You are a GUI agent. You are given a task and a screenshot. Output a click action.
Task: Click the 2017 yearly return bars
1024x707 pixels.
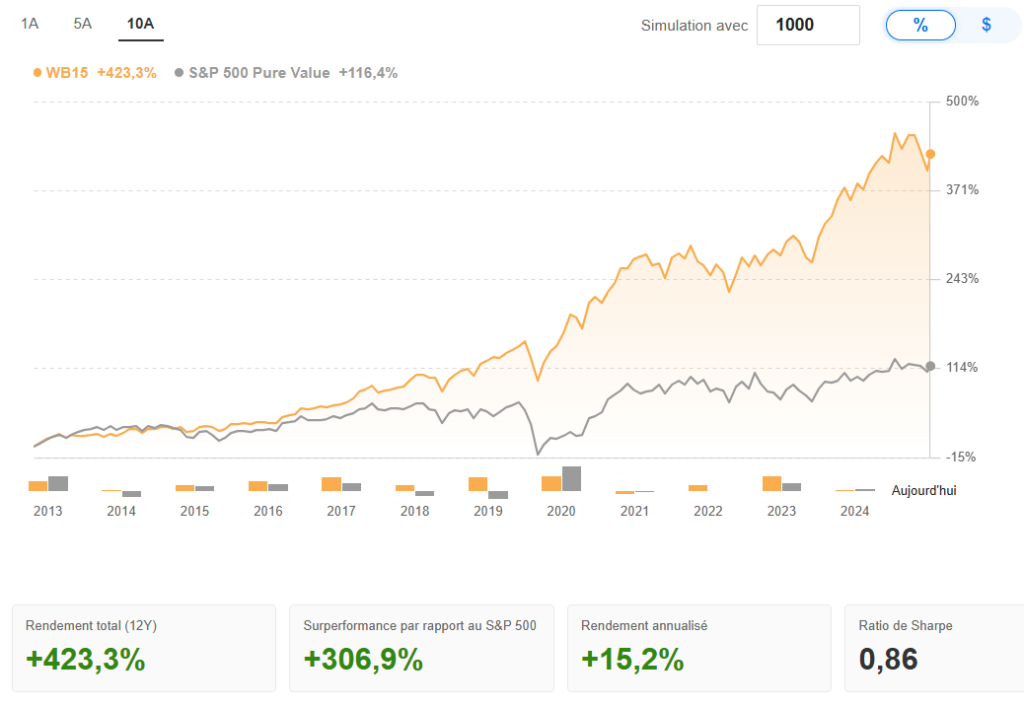coord(341,484)
